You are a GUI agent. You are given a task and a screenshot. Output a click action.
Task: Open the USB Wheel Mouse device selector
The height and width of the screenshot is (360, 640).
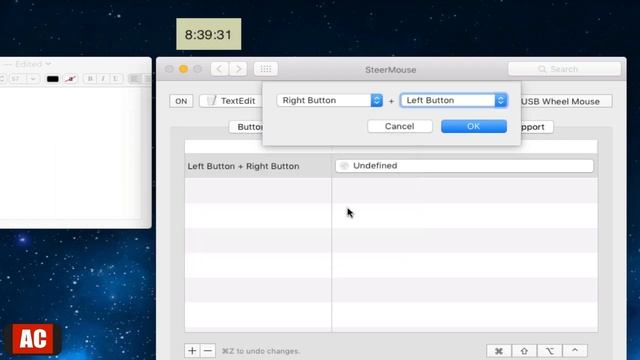[x=566, y=101]
